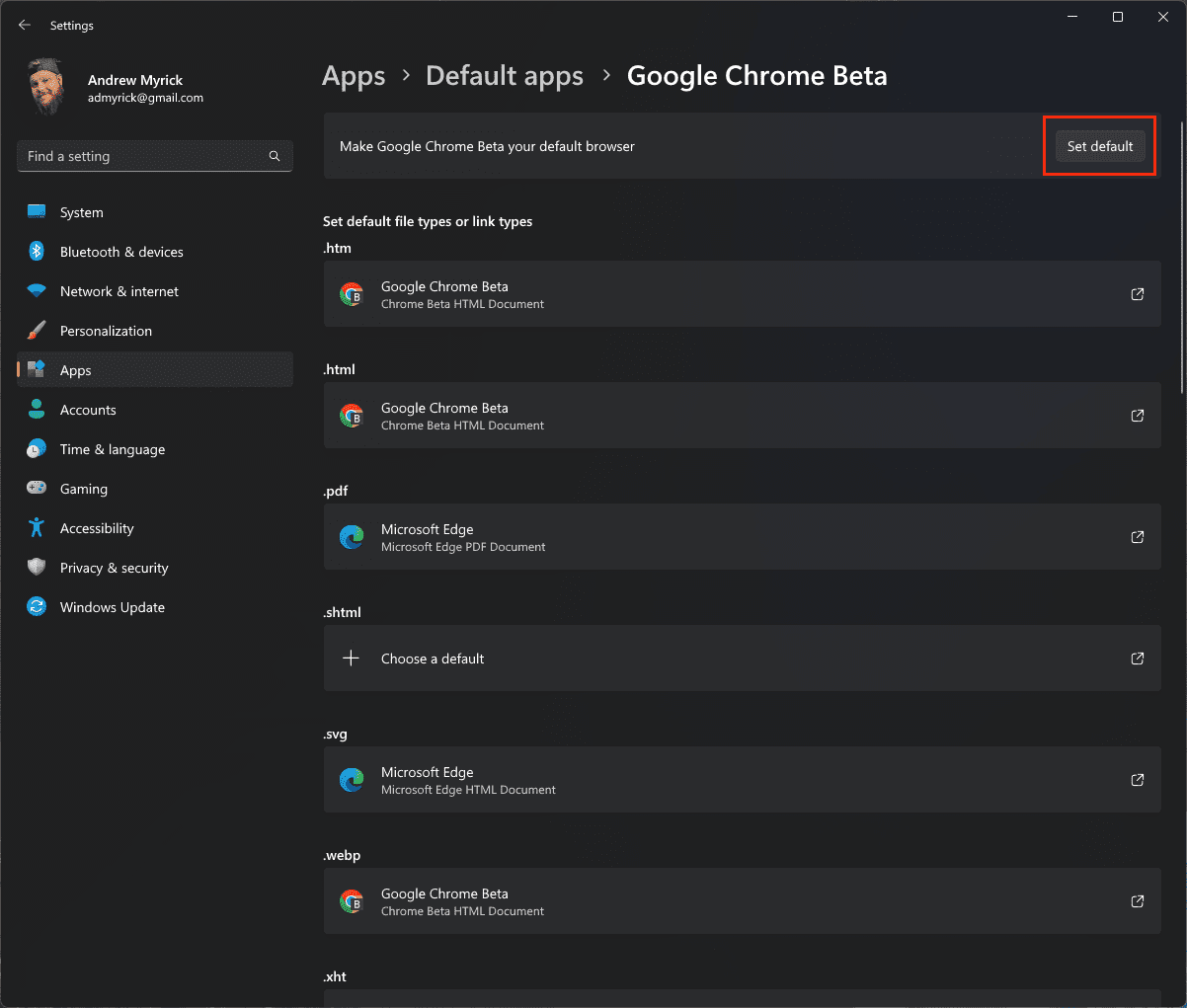Open Bluetooth & devices settings
Screen dimensions: 1187x1008
point(155,252)
